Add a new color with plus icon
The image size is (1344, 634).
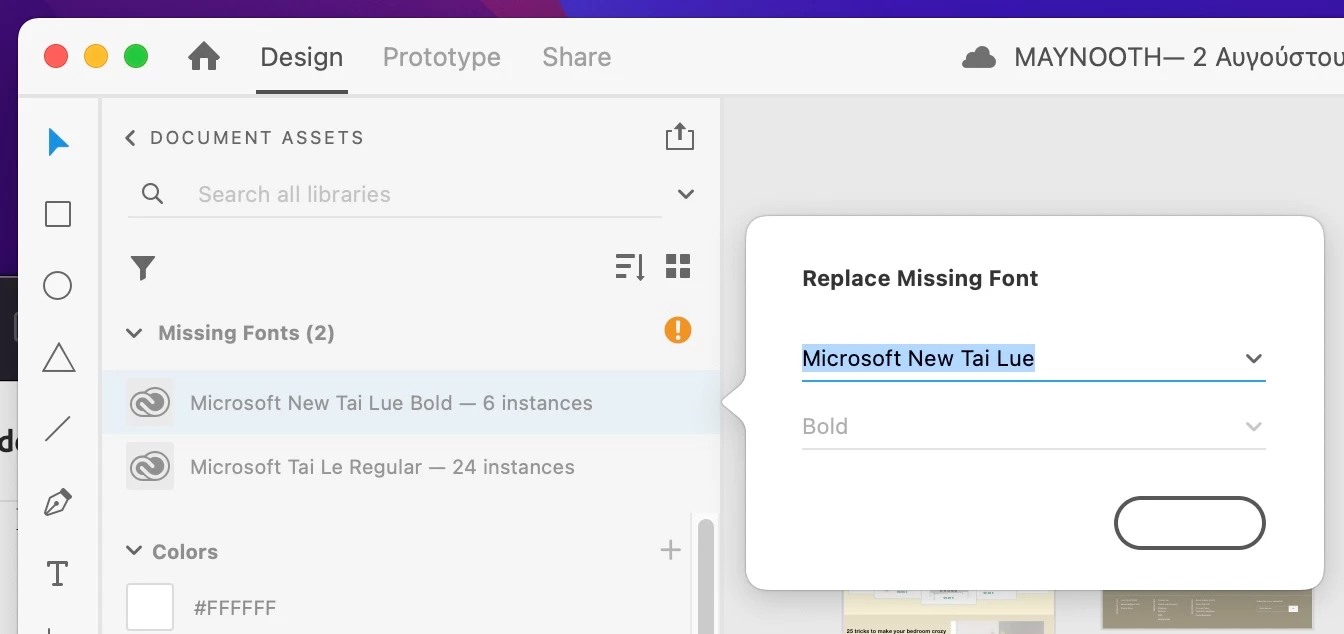click(x=671, y=550)
